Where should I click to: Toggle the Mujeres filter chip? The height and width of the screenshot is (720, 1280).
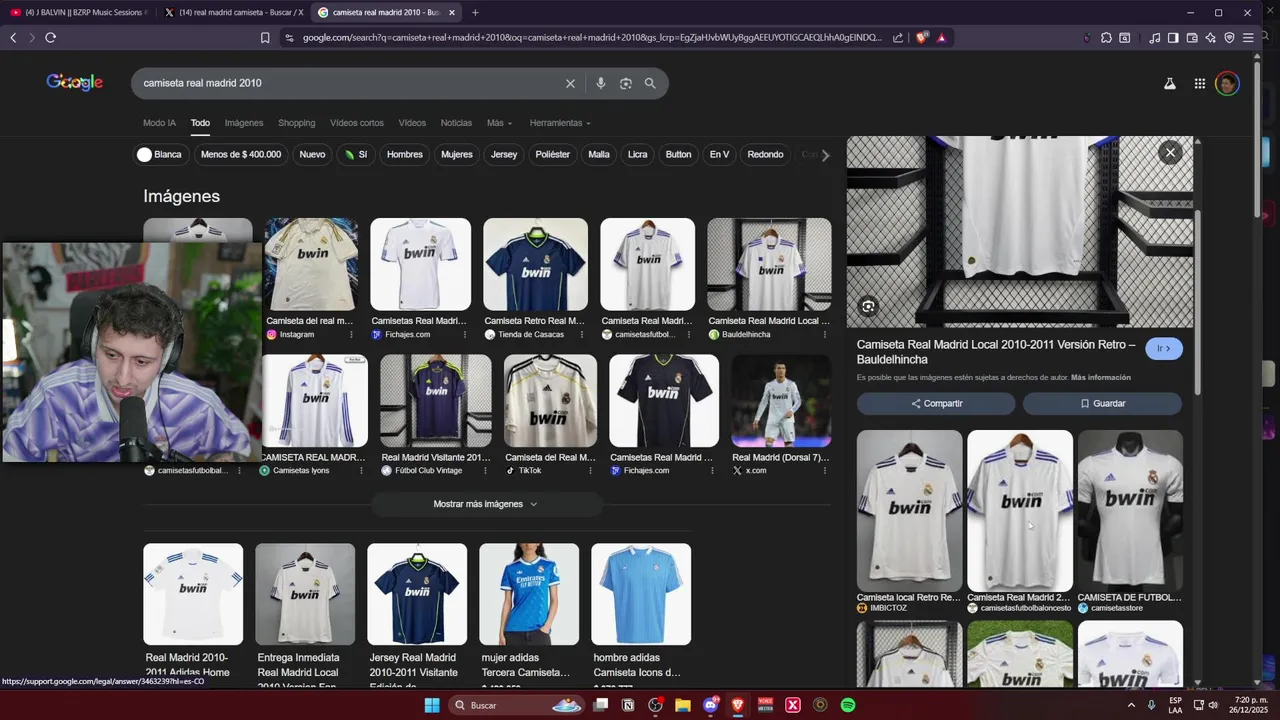pyautogui.click(x=457, y=154)
